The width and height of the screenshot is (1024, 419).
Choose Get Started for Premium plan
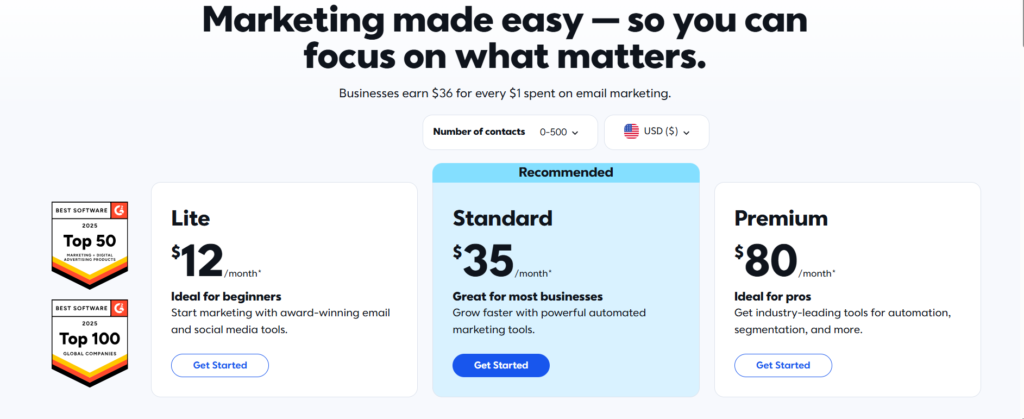pyautogui.click(x=783, y=365)
